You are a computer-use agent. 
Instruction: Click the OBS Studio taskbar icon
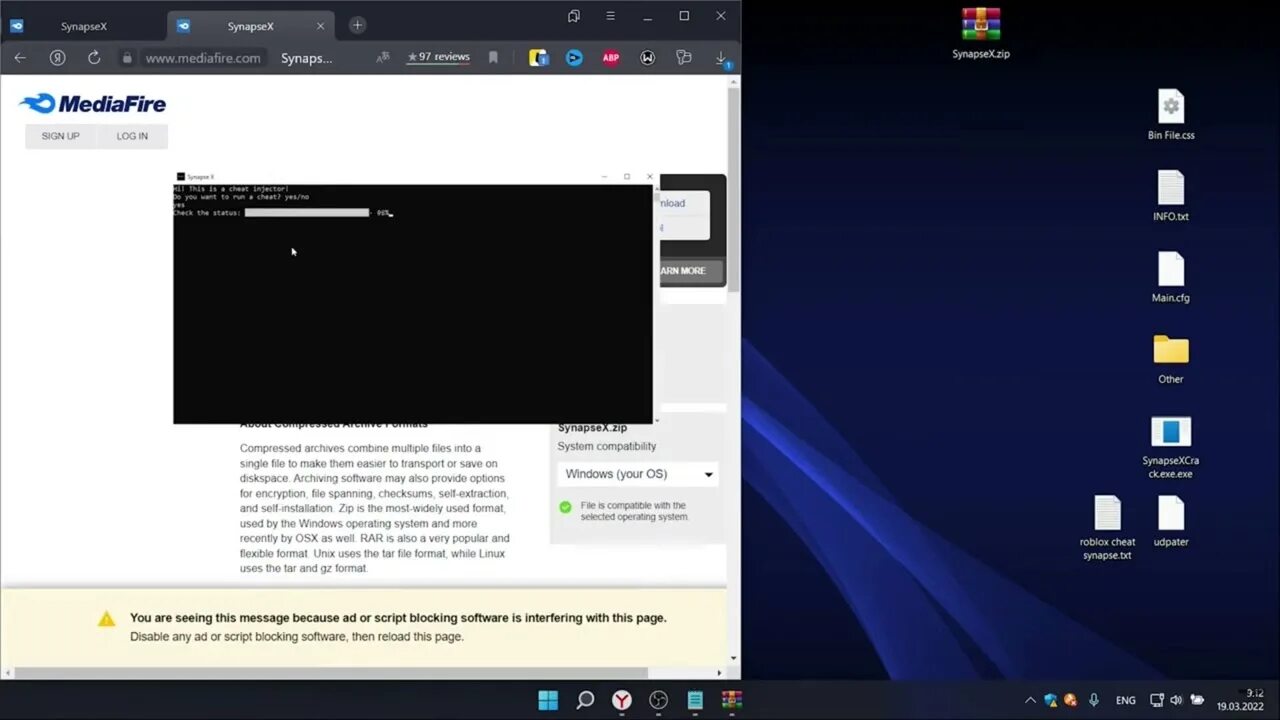pyautogui.click(x=658, y=700)
